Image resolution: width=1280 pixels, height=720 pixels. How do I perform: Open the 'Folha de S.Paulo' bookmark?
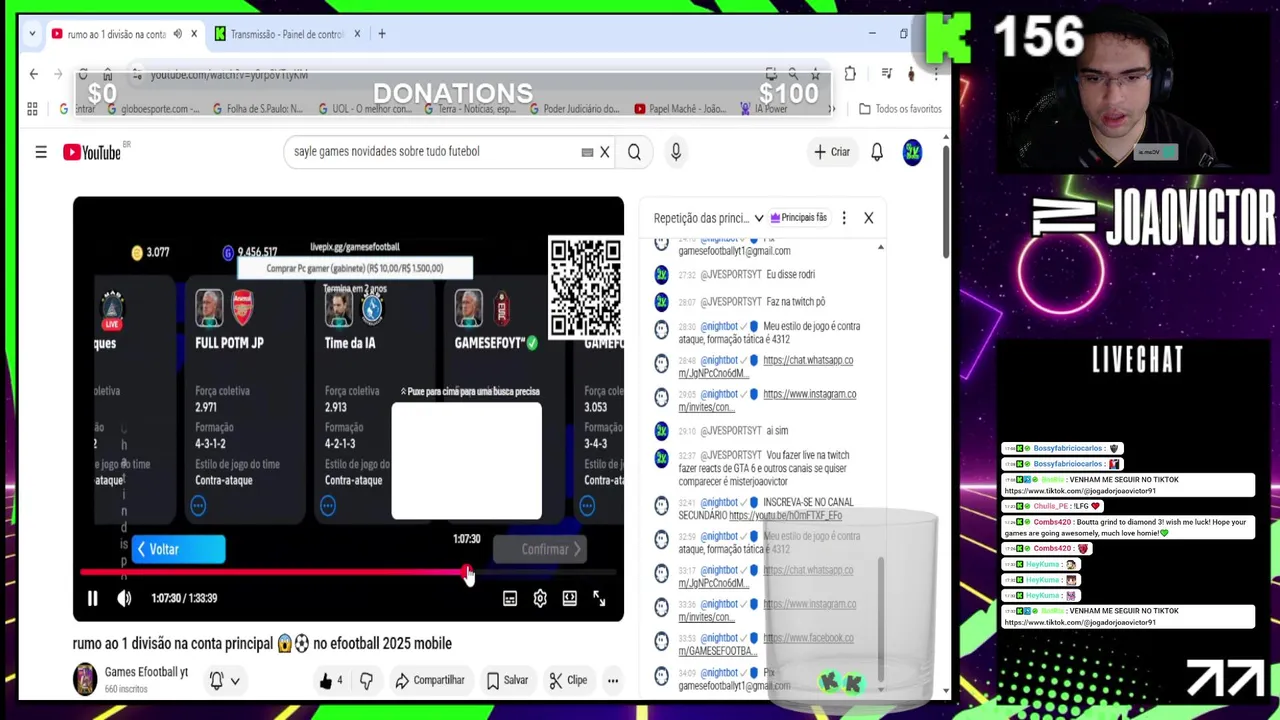(258, 109)
